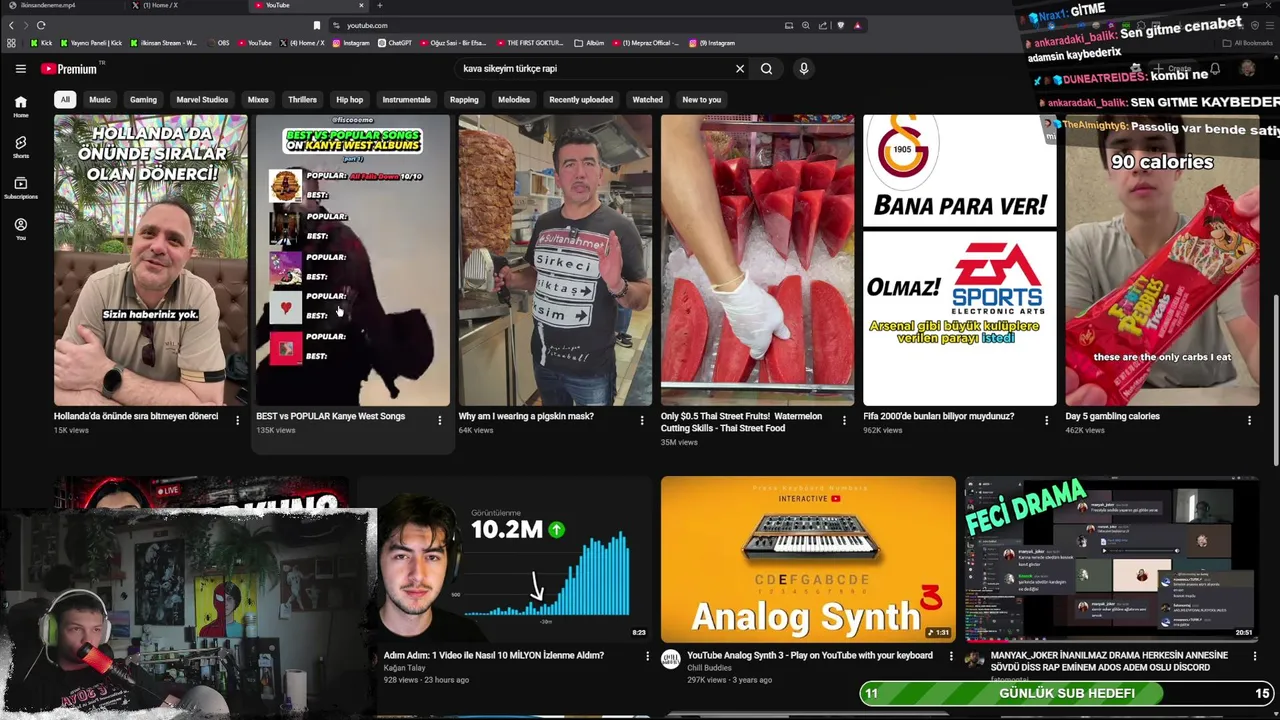Click the bookmark icon in the address bar

[317, 25]
